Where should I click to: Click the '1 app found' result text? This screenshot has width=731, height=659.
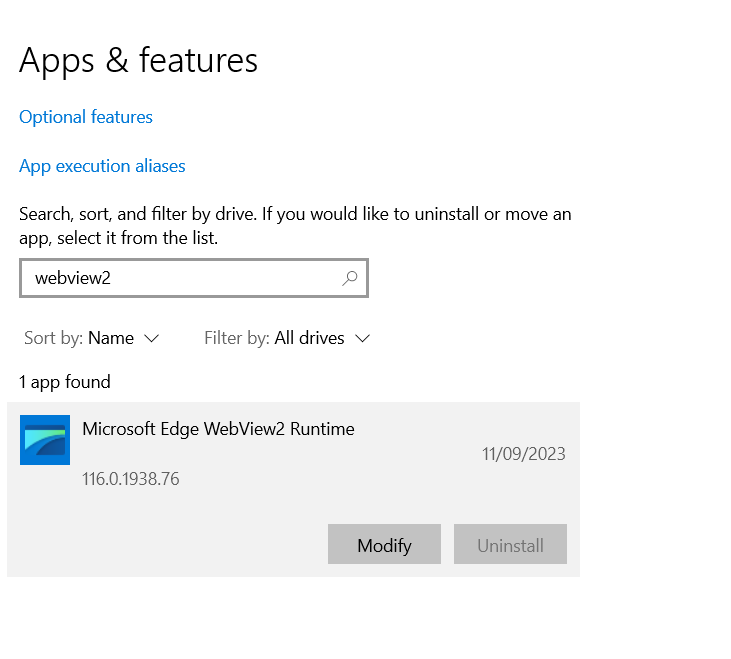(x=65, y=382)
